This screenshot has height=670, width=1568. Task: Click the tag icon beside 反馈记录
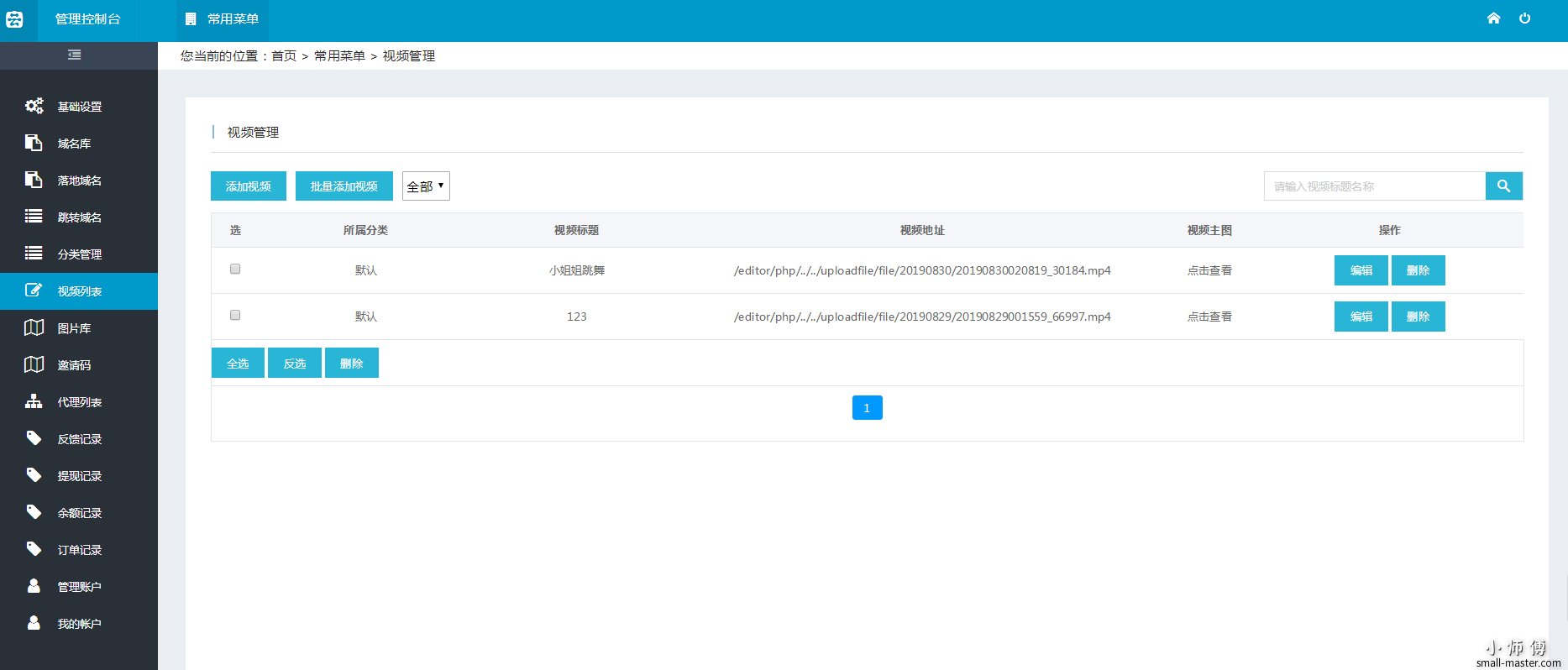[34, 438]
